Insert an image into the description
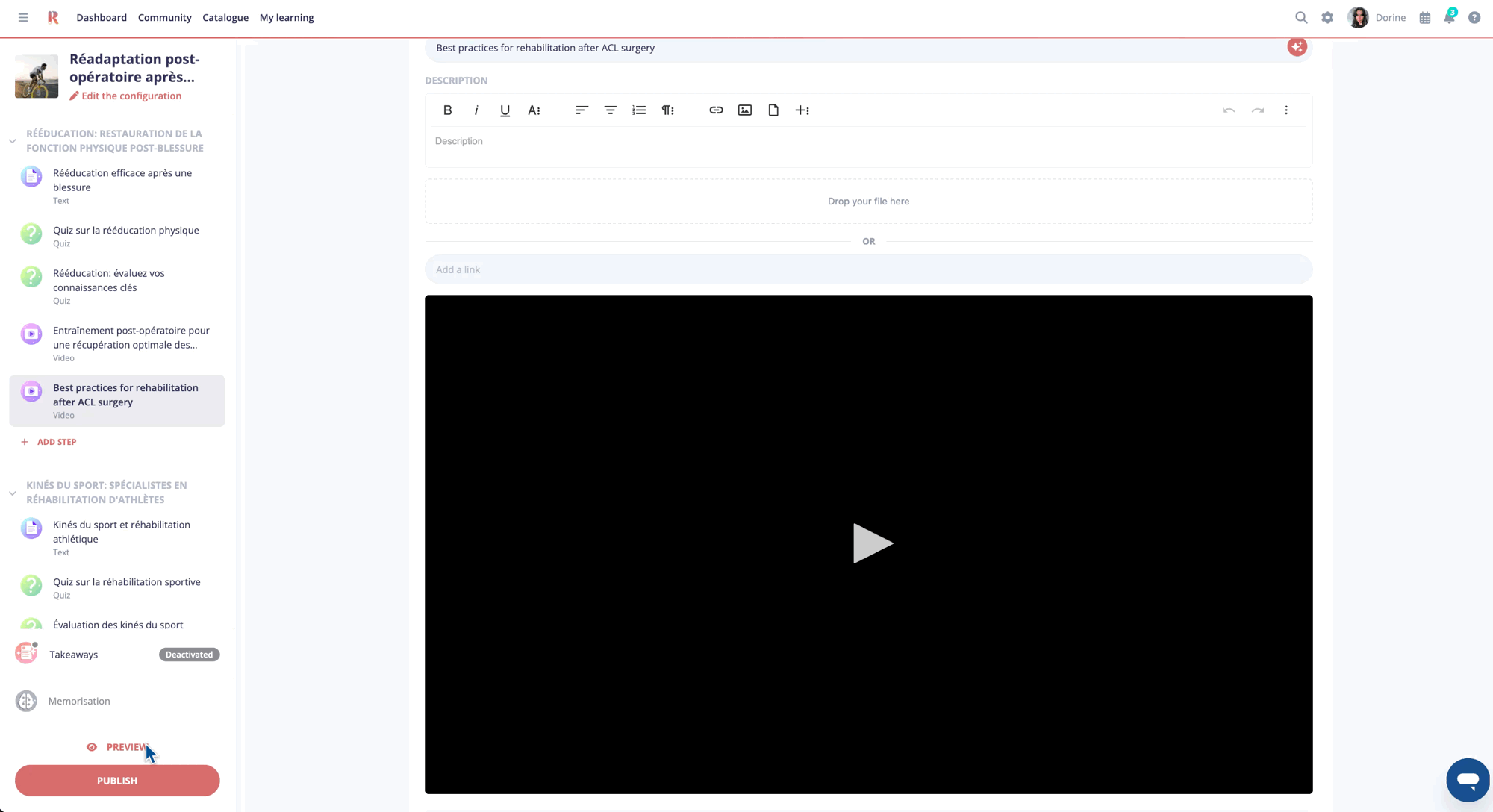 pos(744,110)
